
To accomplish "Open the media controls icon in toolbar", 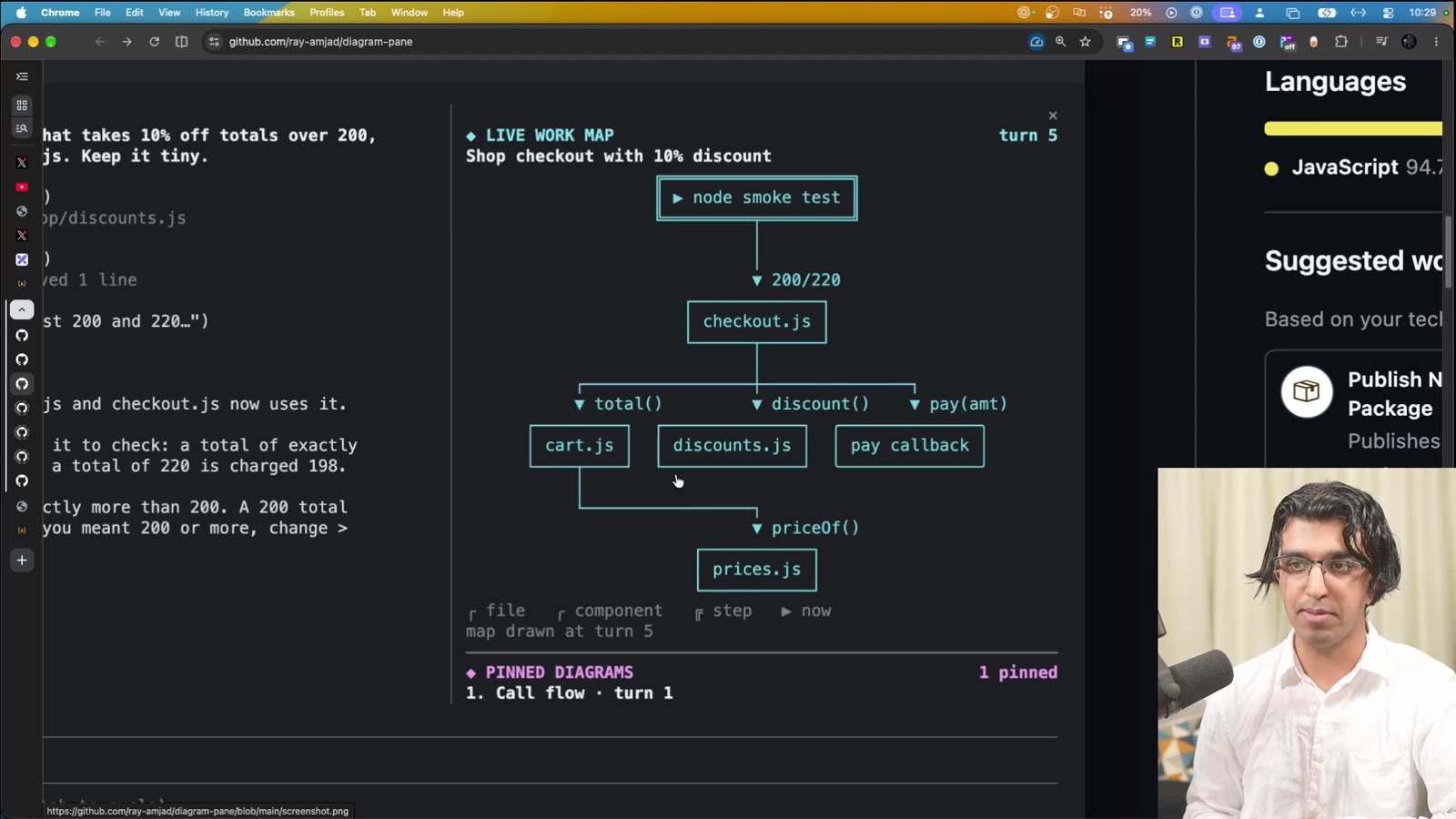I will pos(1381,42).
